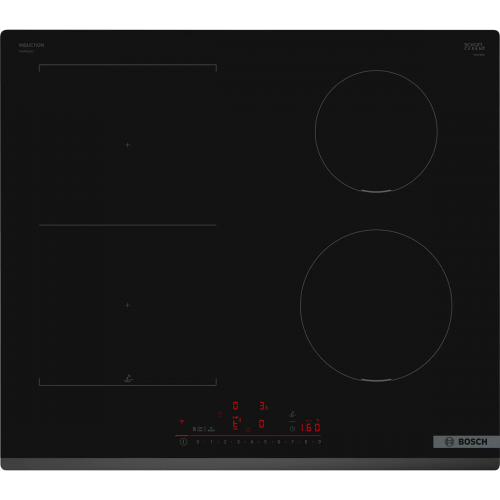Set power level 8 on the slider scale

tap(306, 442)
